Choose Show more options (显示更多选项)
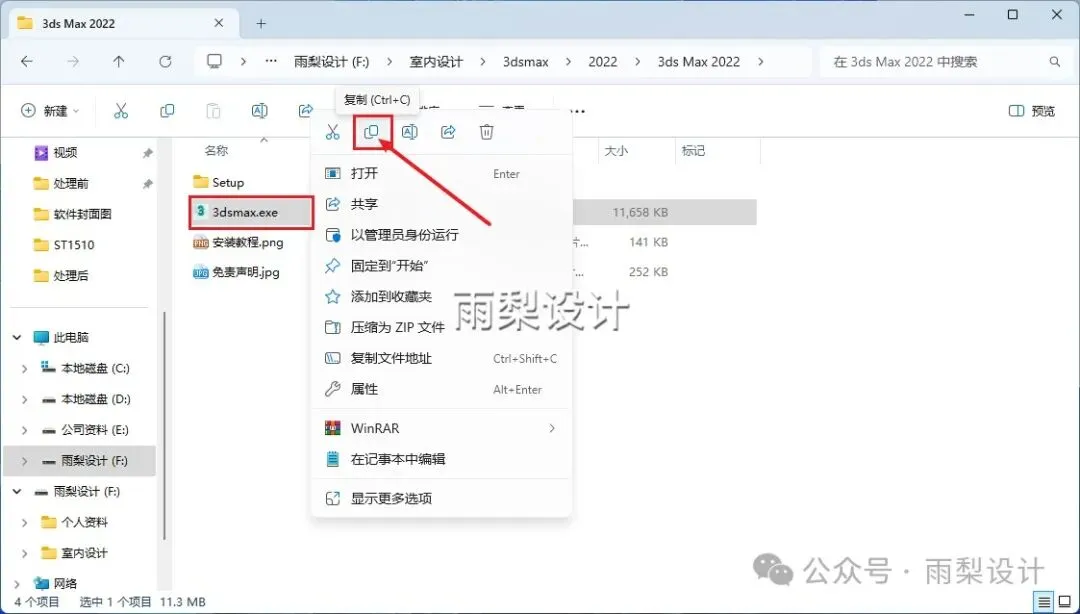 tap(441, 498)
